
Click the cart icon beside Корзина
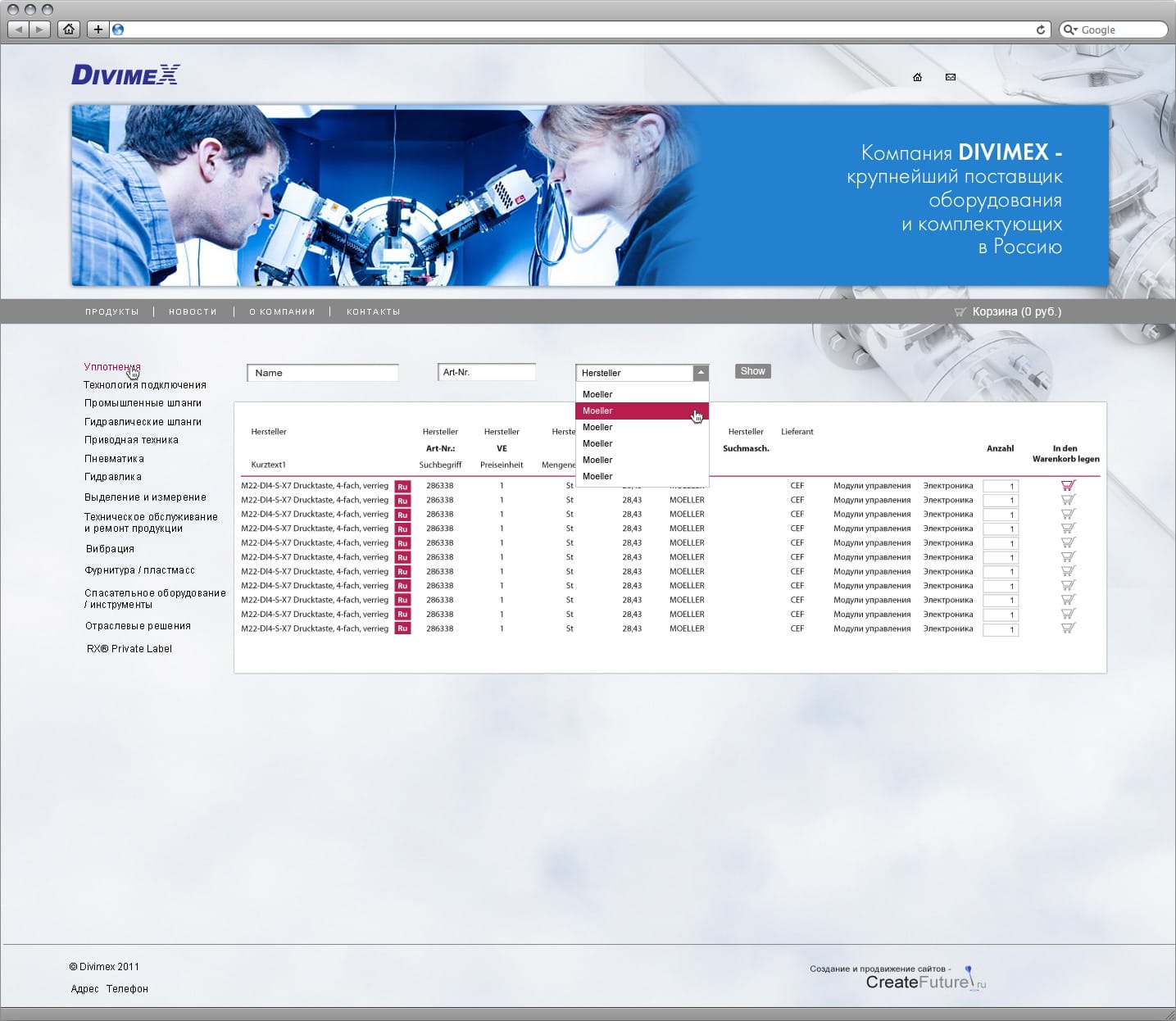(960, 312)
